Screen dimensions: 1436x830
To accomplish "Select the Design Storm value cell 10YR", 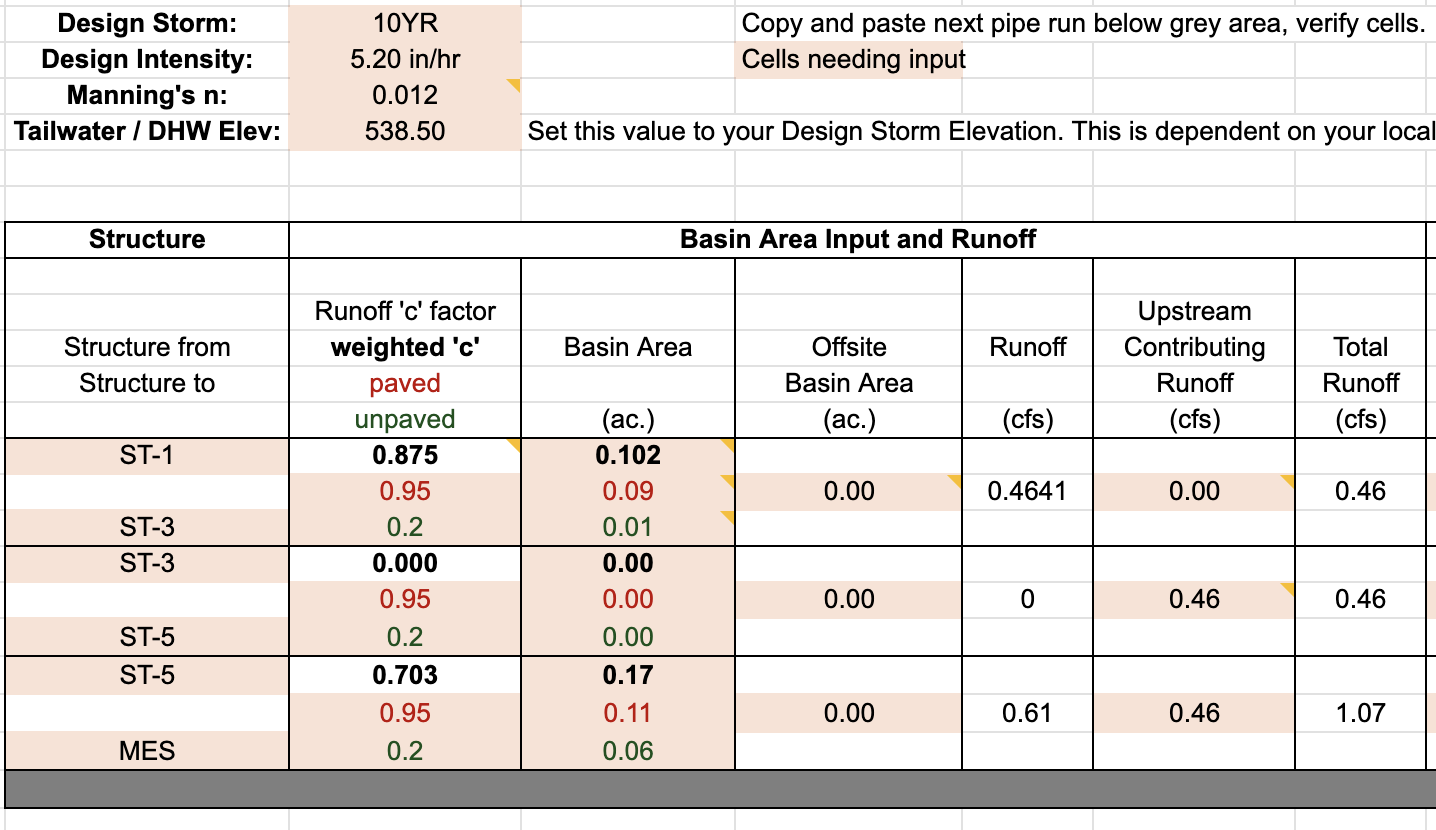I will tap(405, 23).
